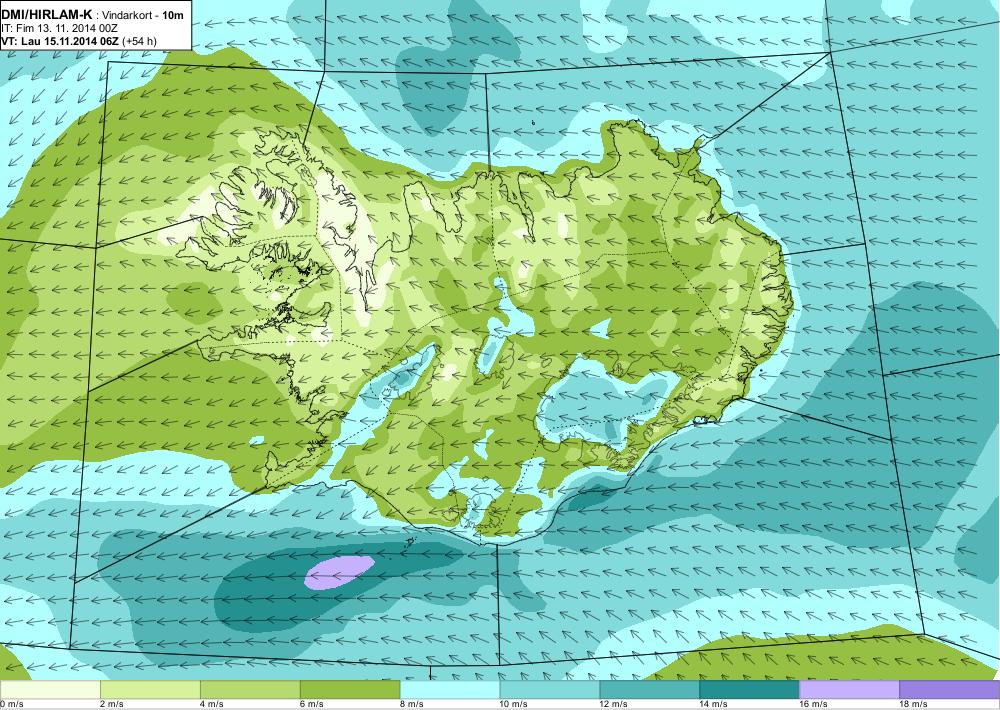Select the '14 m/s' legend label
Screen dimensions: 1000x710
tap(714, 704)
